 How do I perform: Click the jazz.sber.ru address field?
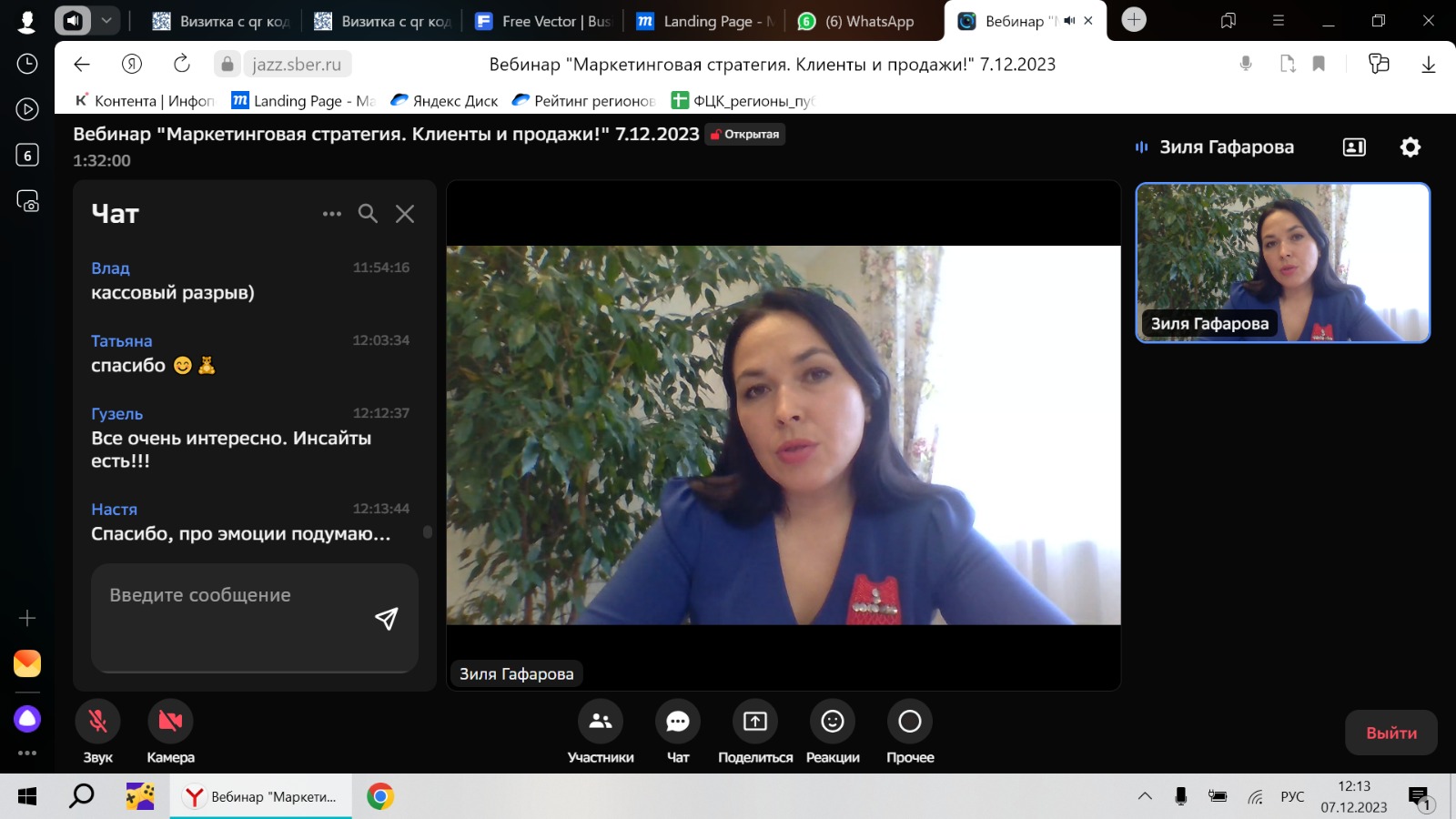(297, 64)
